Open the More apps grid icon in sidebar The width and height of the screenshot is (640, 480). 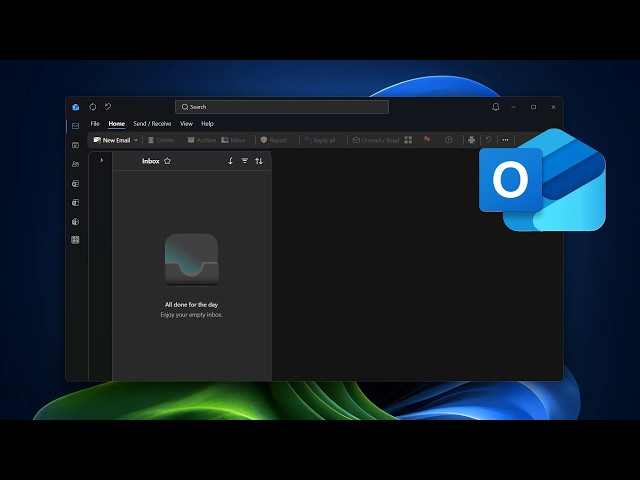coord(76,240)
